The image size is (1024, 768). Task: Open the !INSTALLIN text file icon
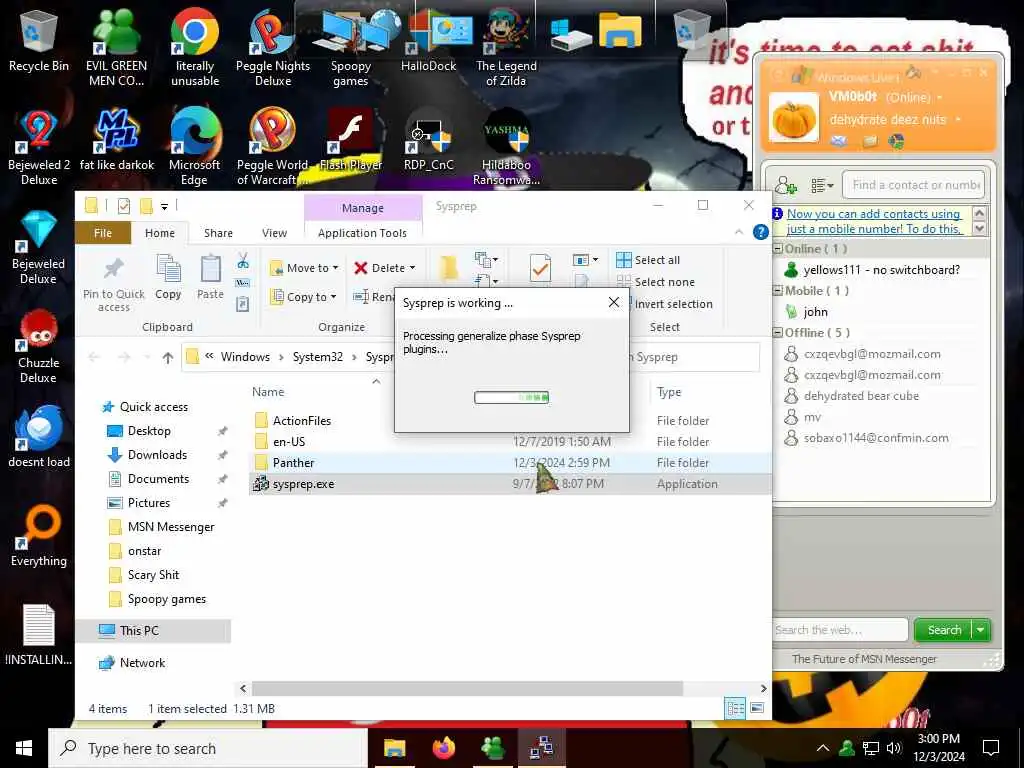point(39,635)
